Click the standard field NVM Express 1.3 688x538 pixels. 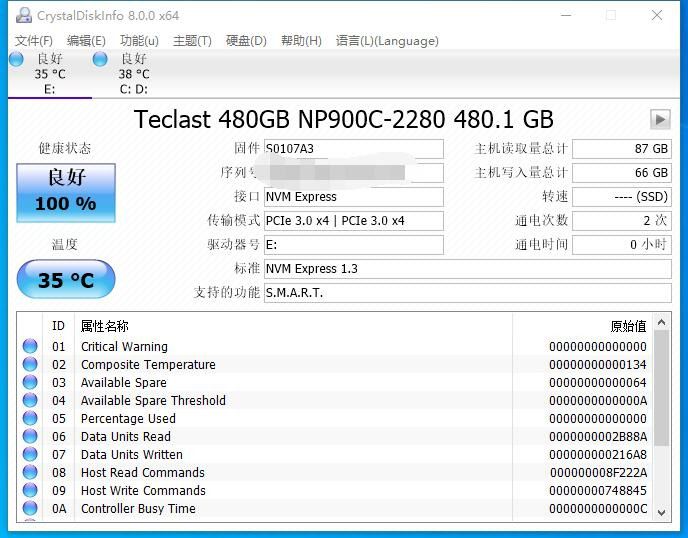coord(468,269)
